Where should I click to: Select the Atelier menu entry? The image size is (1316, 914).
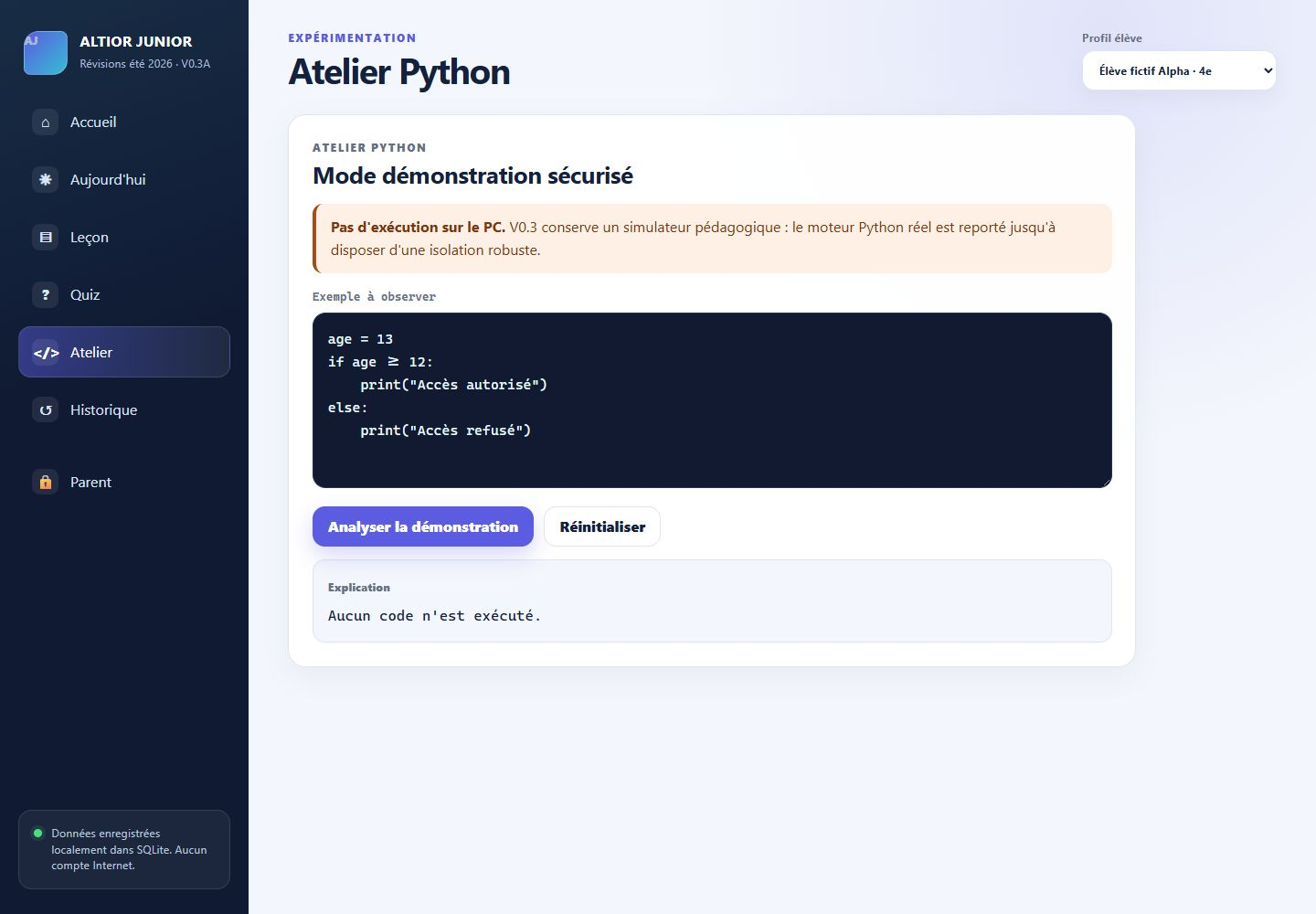124,352
